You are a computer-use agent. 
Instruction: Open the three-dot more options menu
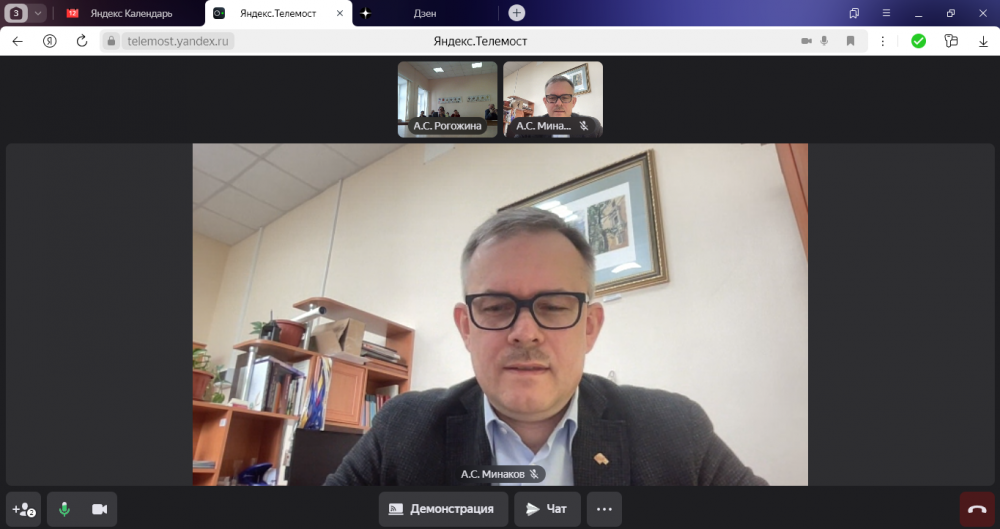pyautogui.click(x=604, y=509)
